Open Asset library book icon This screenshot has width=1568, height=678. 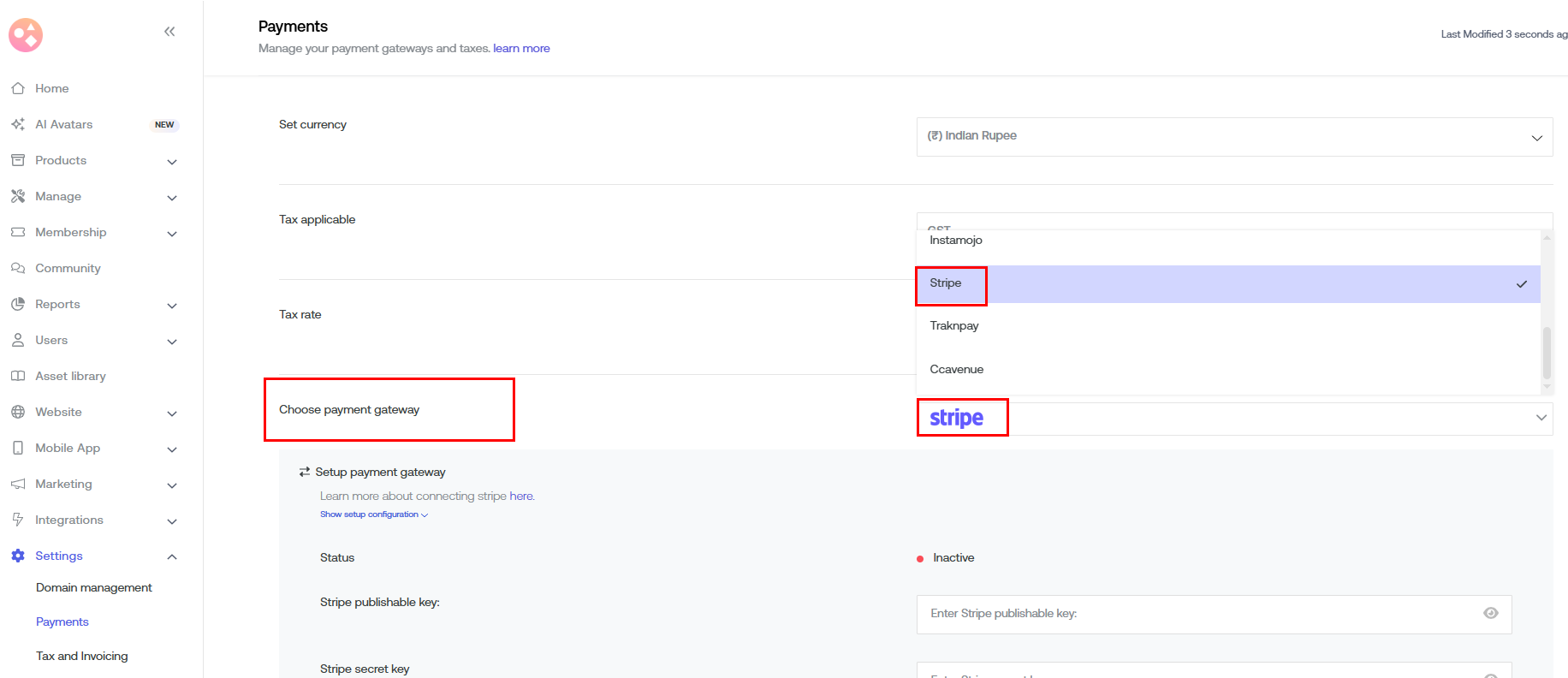[x=18, y=376]
